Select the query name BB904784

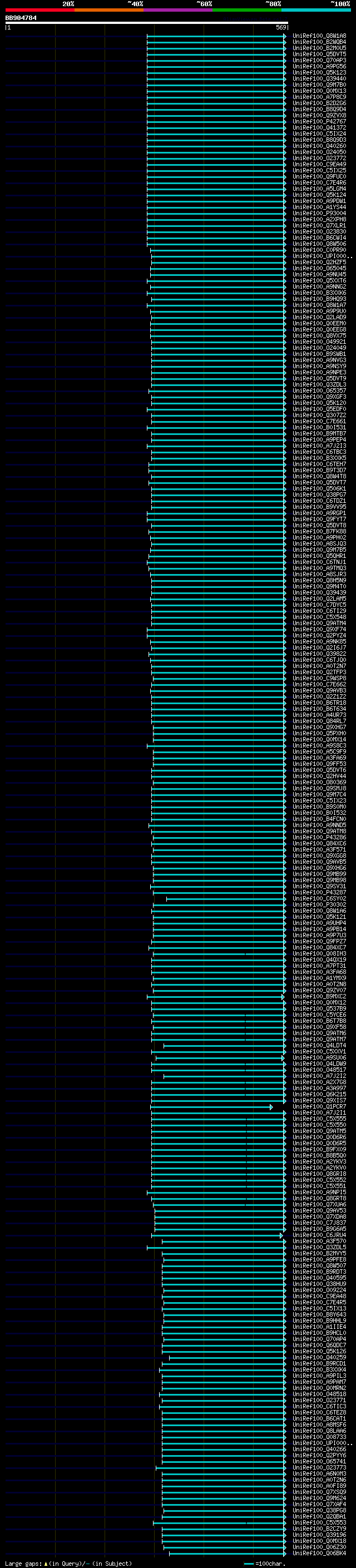click(21, 18)
